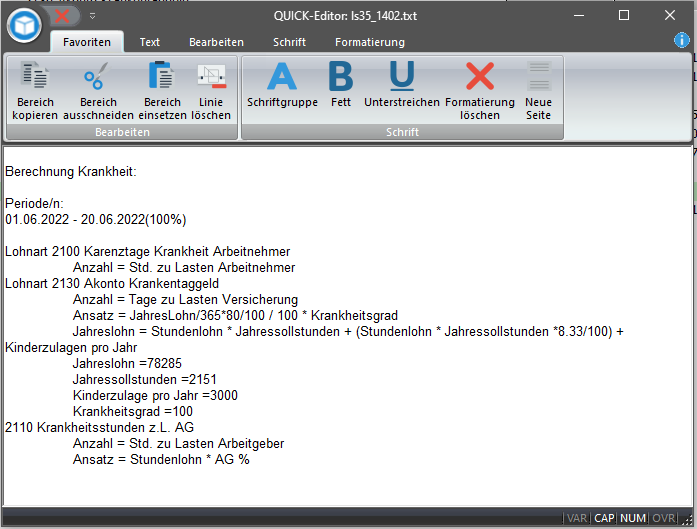Toggle Unterstreichen underline formatting

[x=401, y=78]
